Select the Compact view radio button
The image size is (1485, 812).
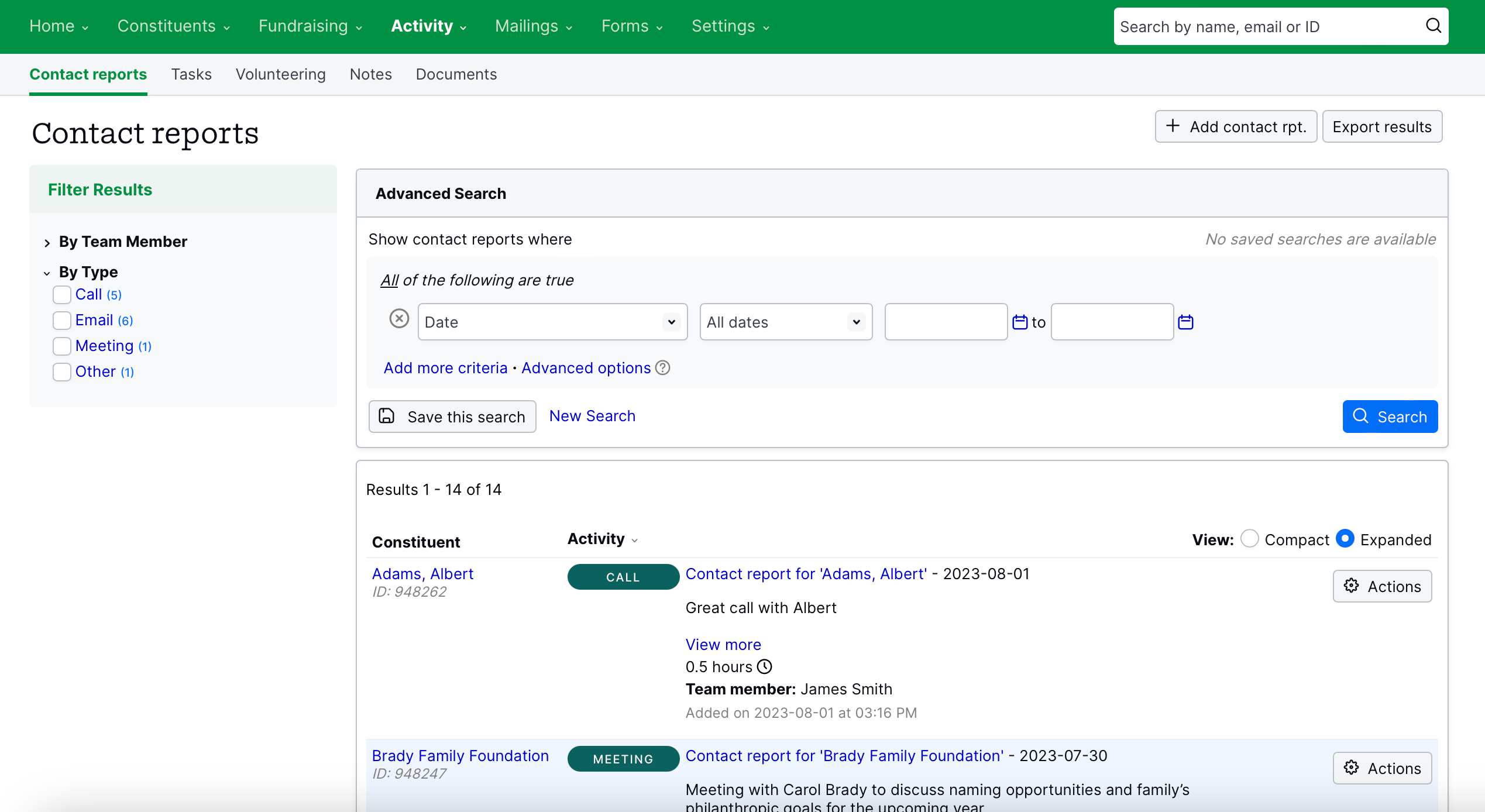click(1249, 538)
